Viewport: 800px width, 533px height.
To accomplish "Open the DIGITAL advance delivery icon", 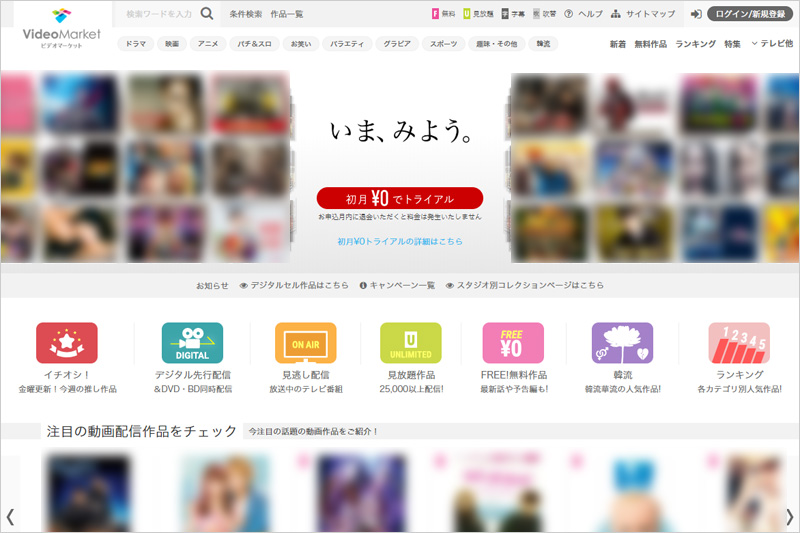I will click(192, 343).
